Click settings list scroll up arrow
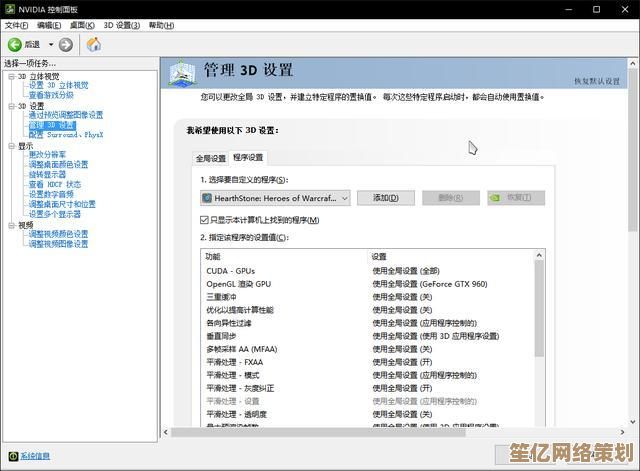640x471 pixels. tap(539, 255)
